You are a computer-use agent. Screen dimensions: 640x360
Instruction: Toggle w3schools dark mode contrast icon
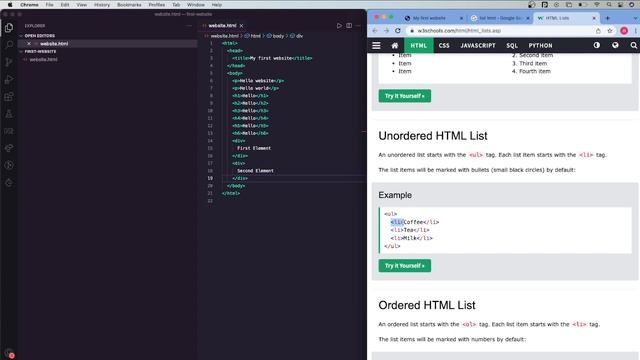(597, 45)
